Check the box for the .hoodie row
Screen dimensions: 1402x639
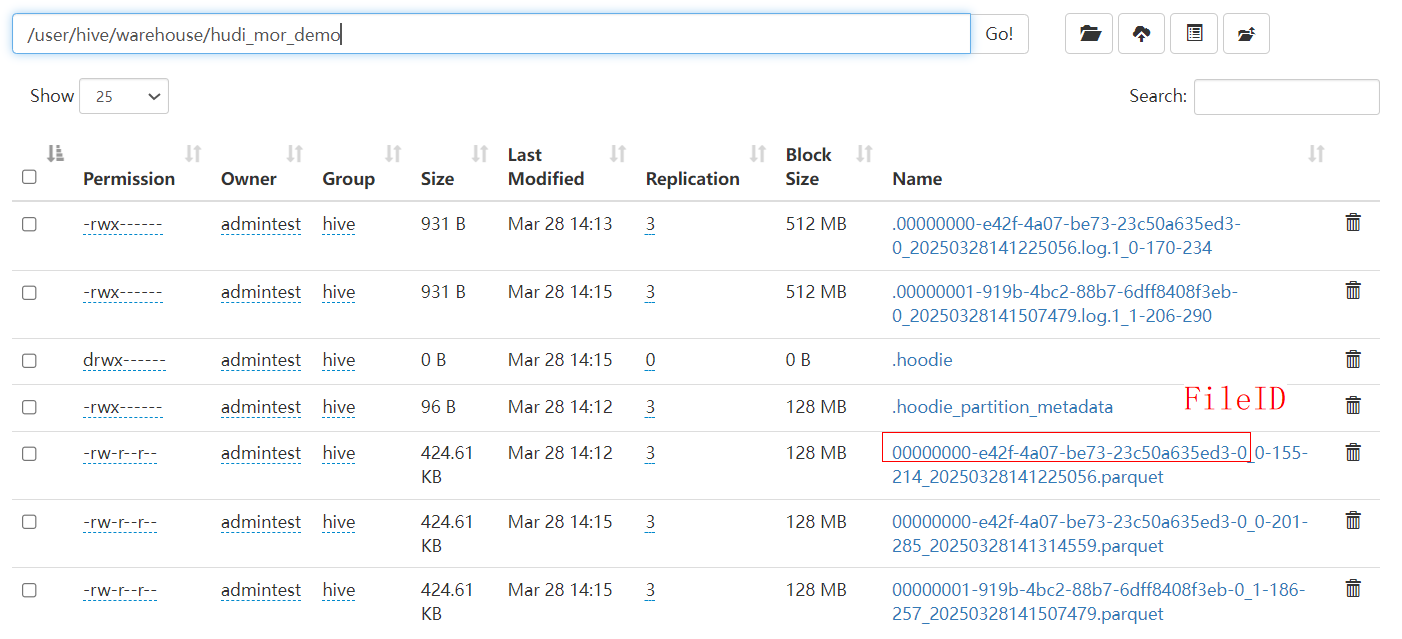click(x=29, y=360)
